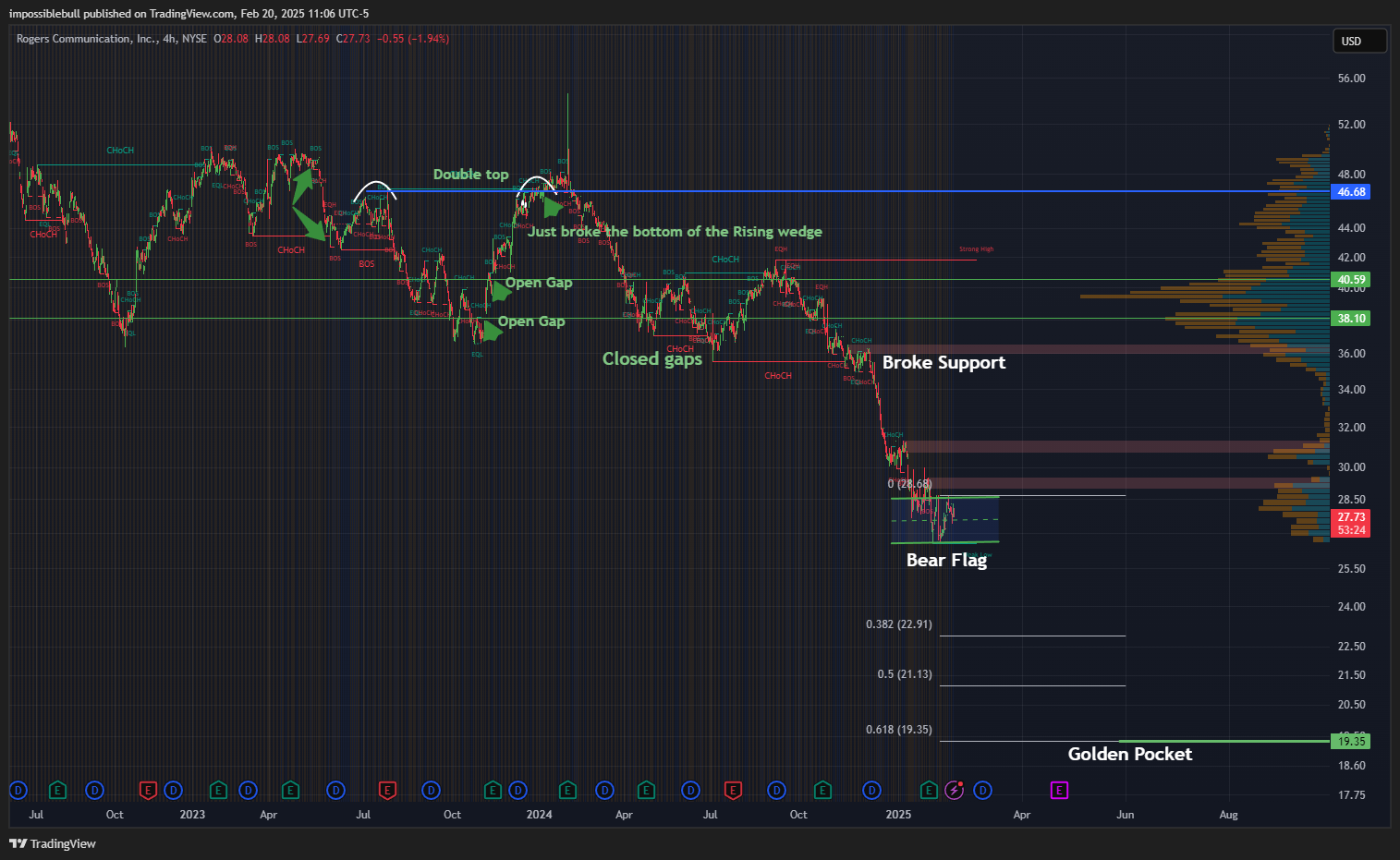The height and width of the screenshot is (860, 1400).
Task: Open the USD currency selector
Action: pyautogui.click(x=1358, y=41)
